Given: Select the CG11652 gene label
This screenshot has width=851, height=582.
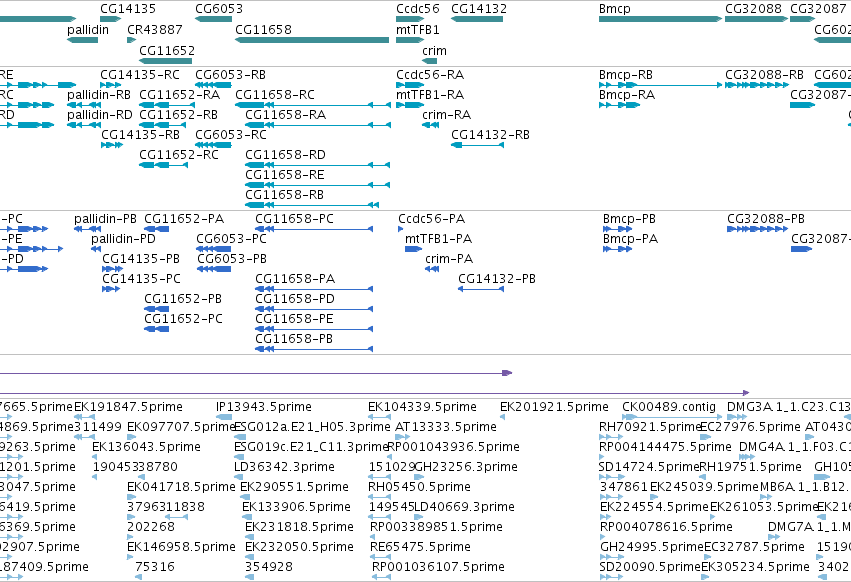Looking at the screenshot, I should point(167,50).
